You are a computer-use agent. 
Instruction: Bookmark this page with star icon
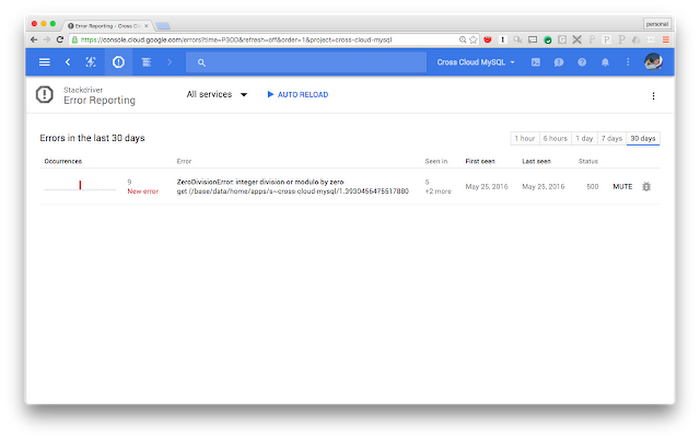473,40
